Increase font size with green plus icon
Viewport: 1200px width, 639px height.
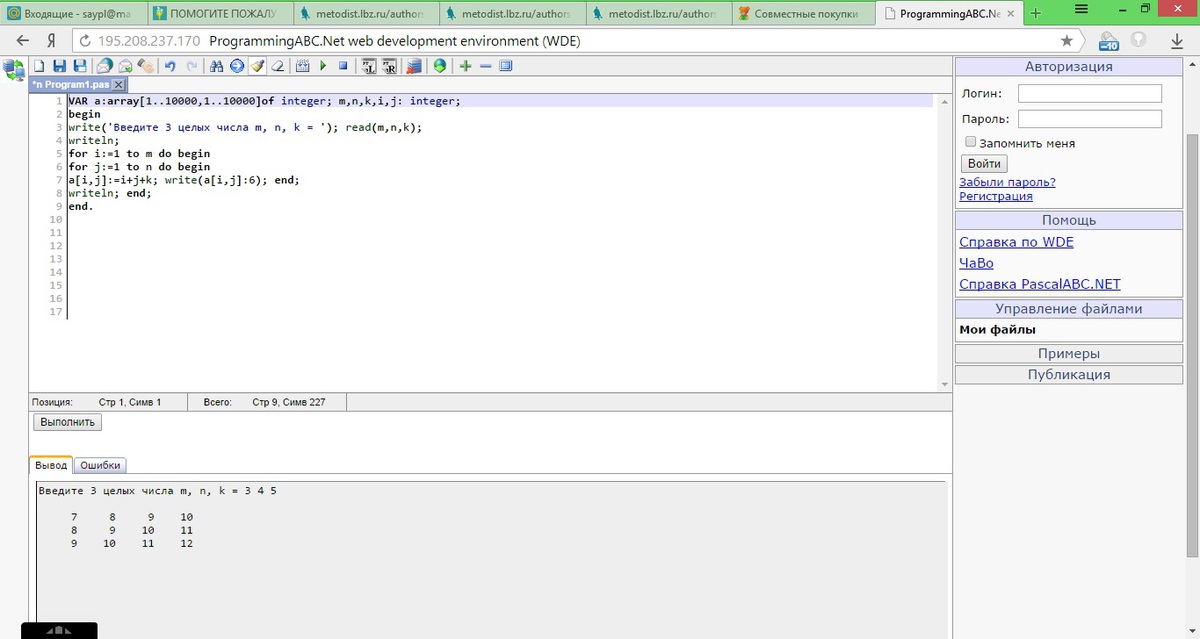point(465,66)
